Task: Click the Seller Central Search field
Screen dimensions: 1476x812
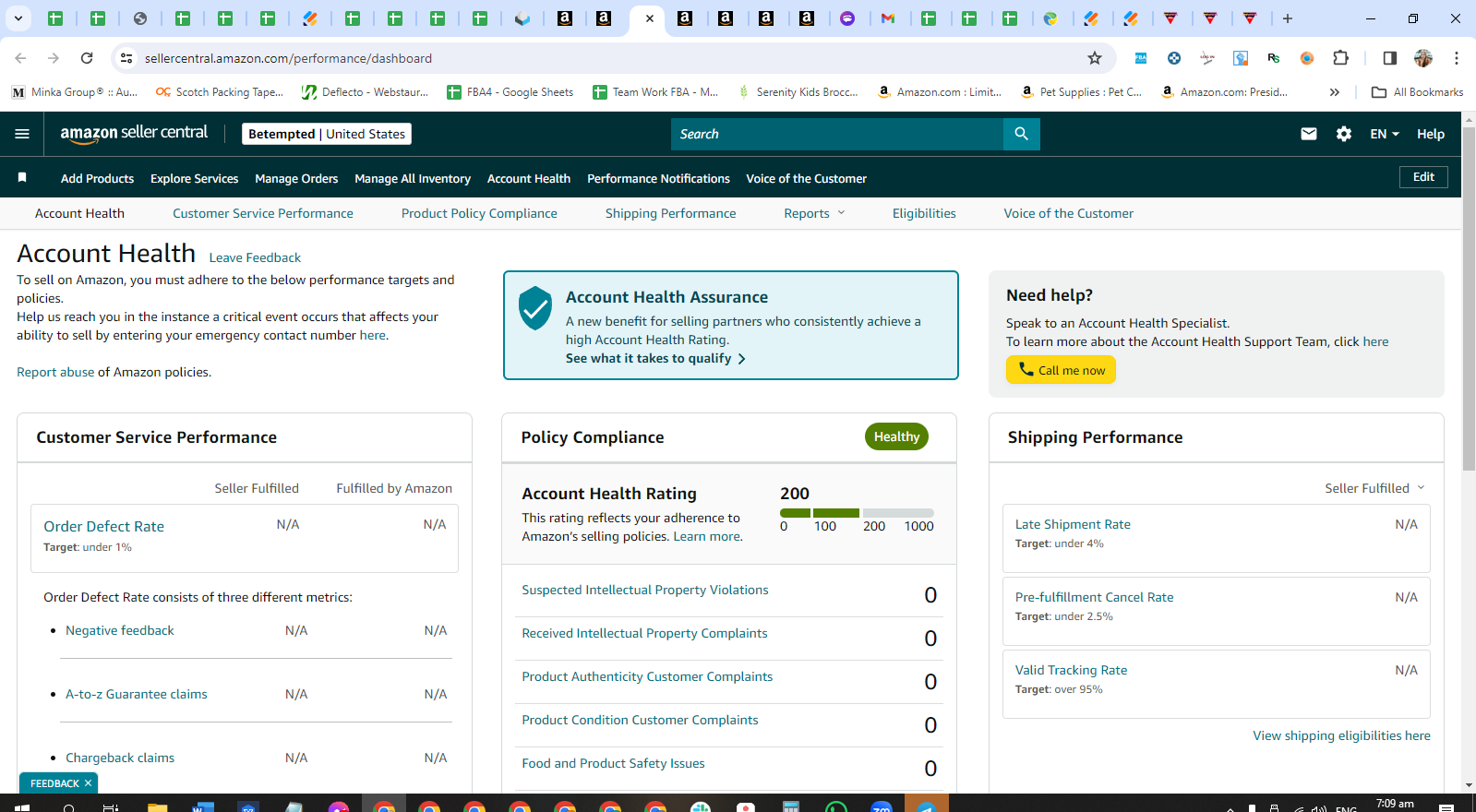Action: click(837, 134)
